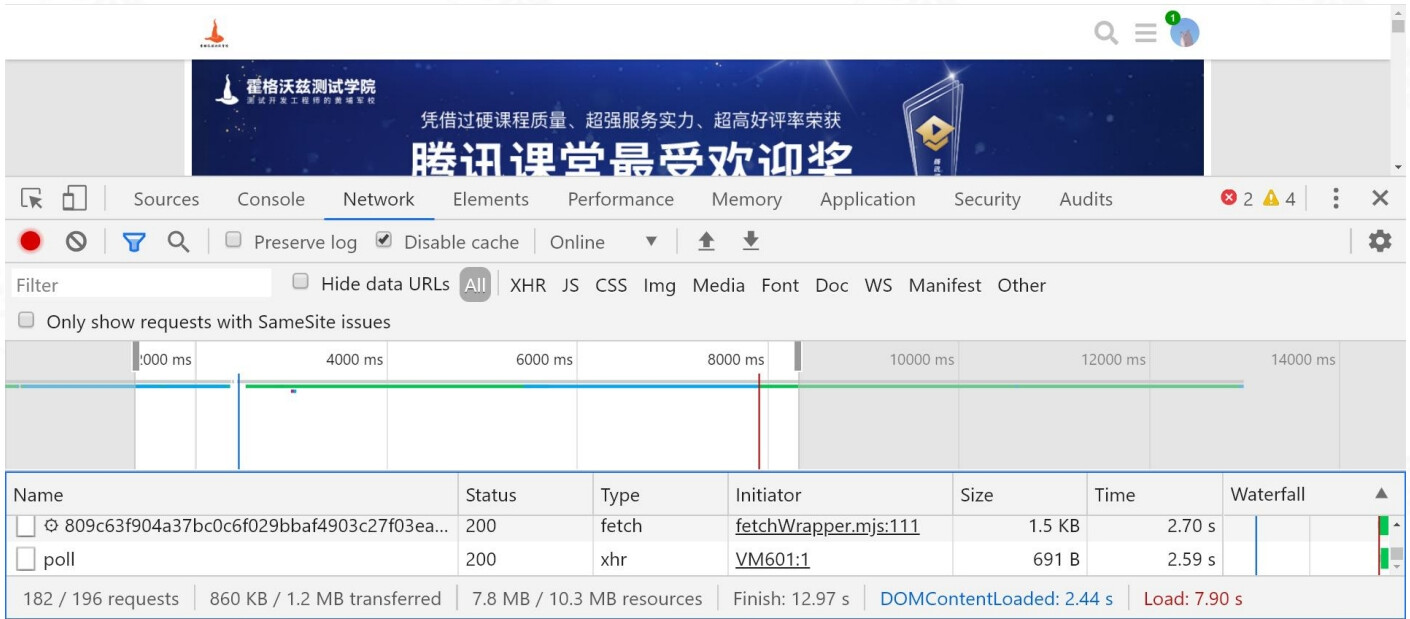Click into the Filter text field

pos(141,285)
